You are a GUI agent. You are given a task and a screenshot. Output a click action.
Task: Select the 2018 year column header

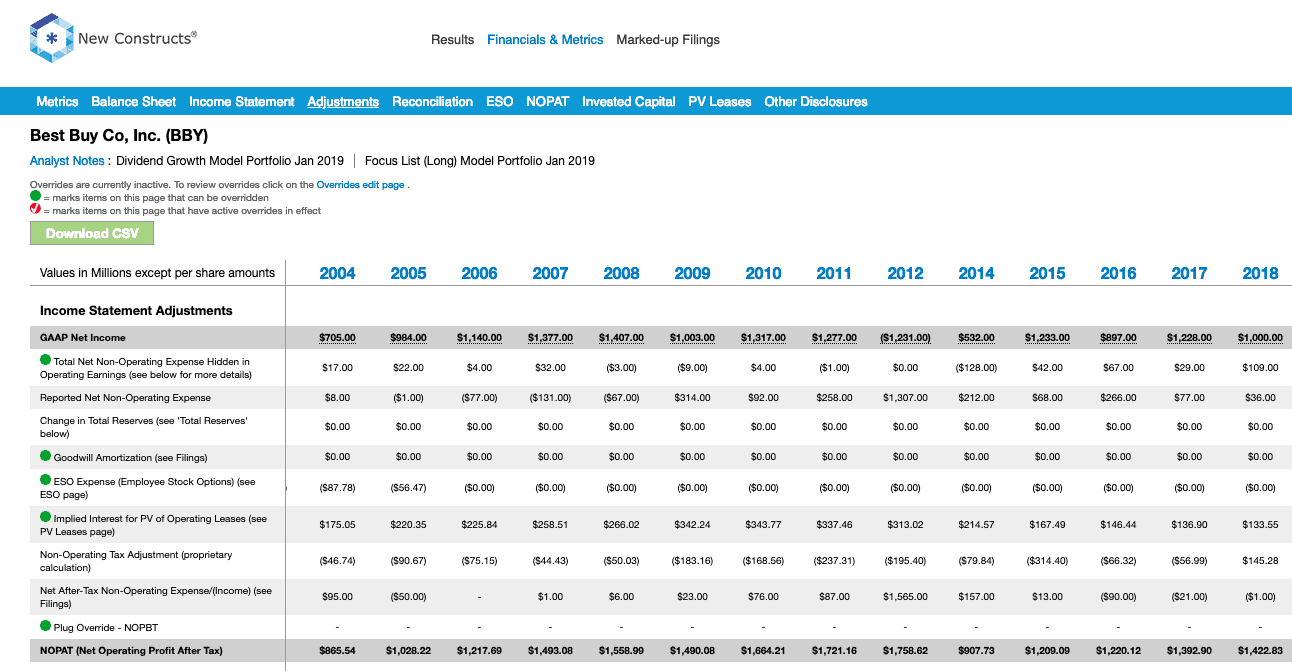[x=1260, y=273]
